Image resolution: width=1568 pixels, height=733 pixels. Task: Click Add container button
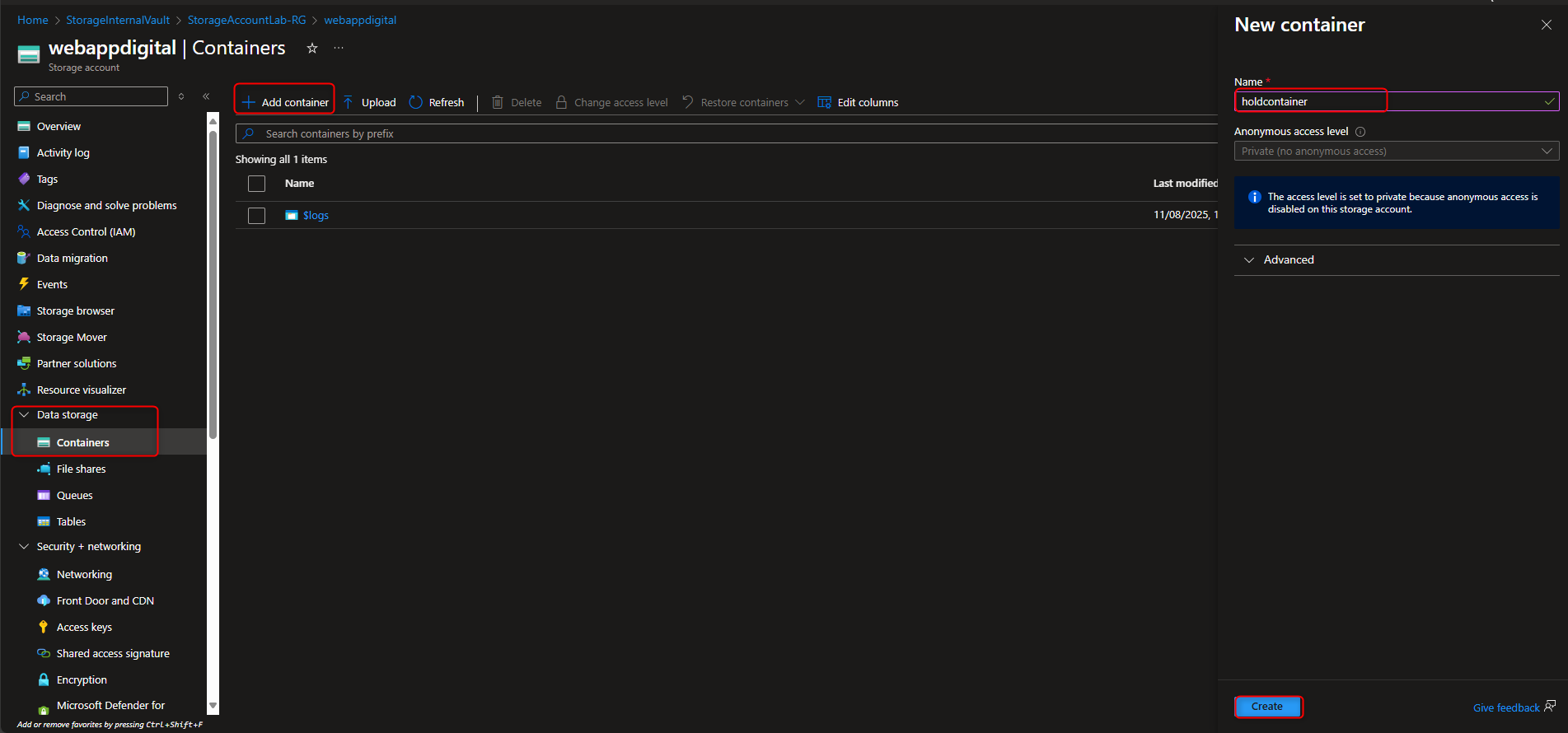point(285,102)
